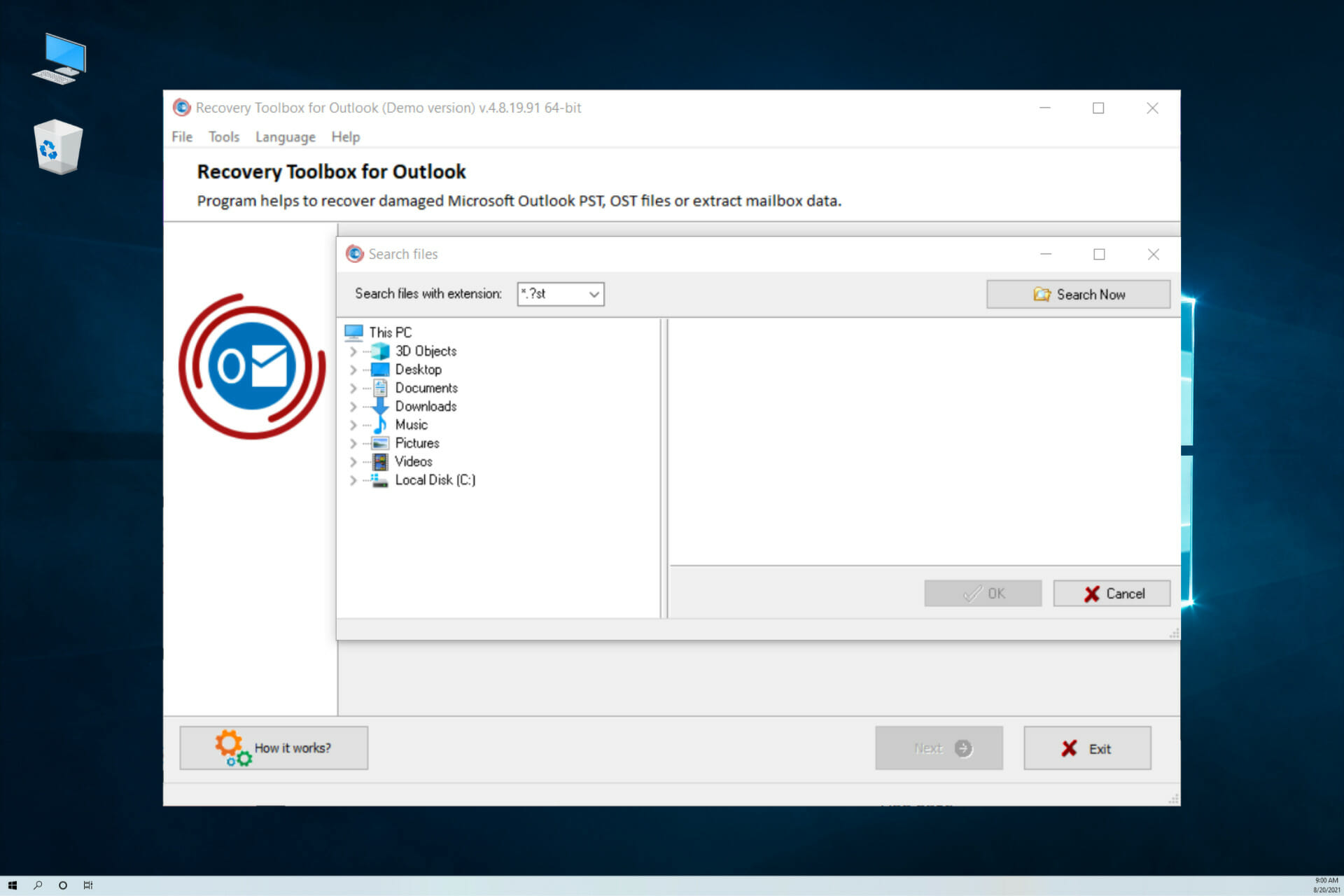1344x896 pixels.
Task: Select This PC root label in tree
Action: [x=391, y=332]
